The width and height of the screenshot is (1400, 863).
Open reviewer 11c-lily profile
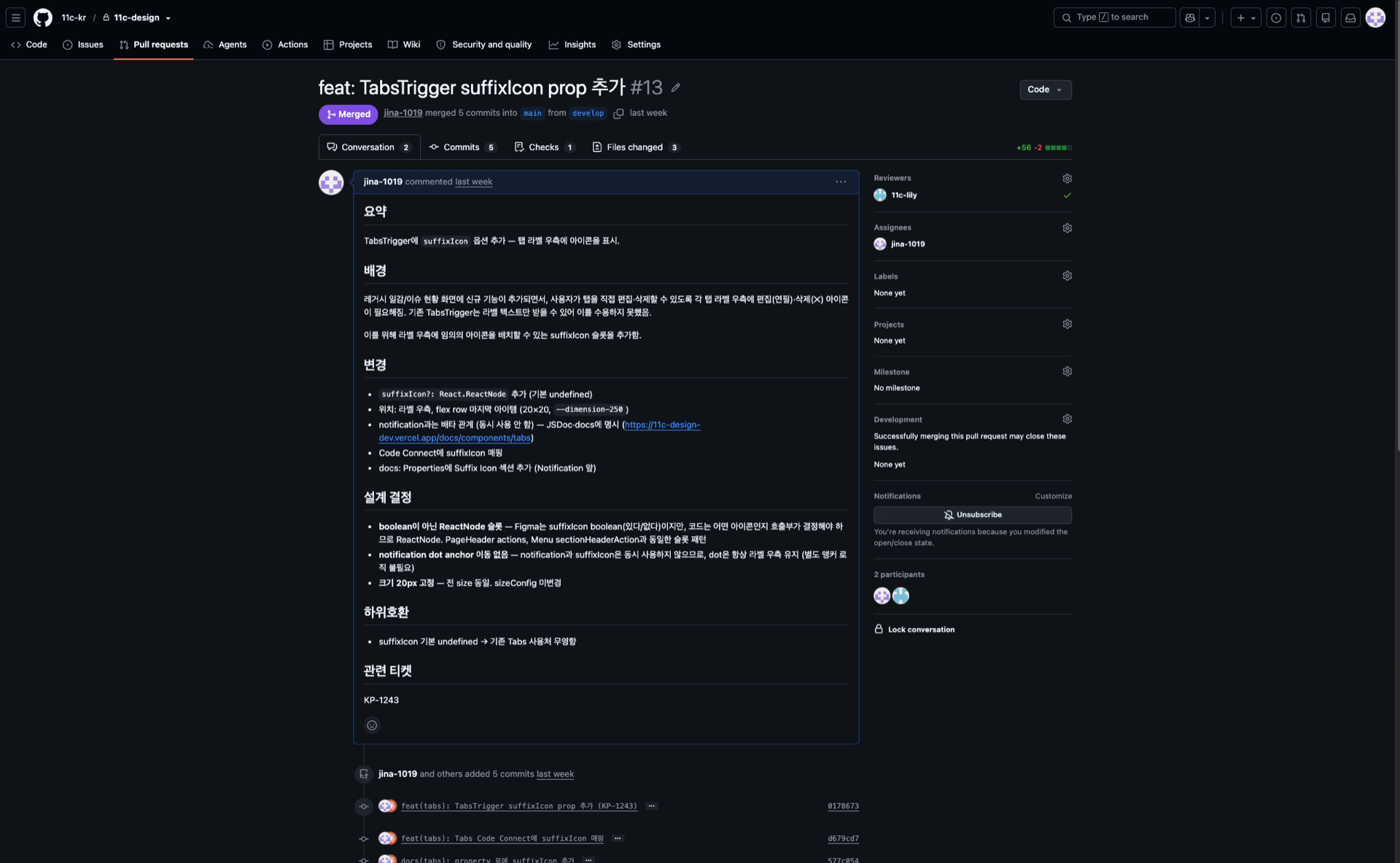coord(903,196)
